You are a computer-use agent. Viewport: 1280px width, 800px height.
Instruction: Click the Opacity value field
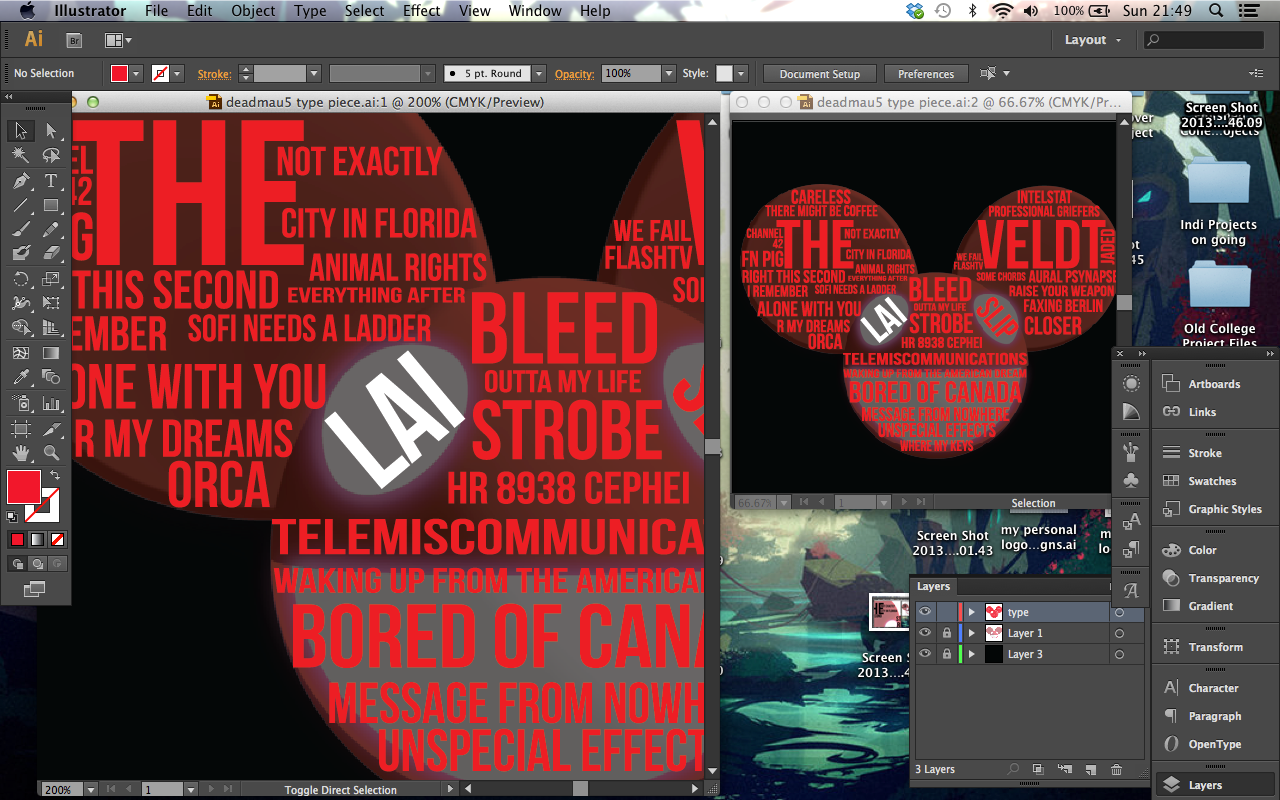coord(631,74)
